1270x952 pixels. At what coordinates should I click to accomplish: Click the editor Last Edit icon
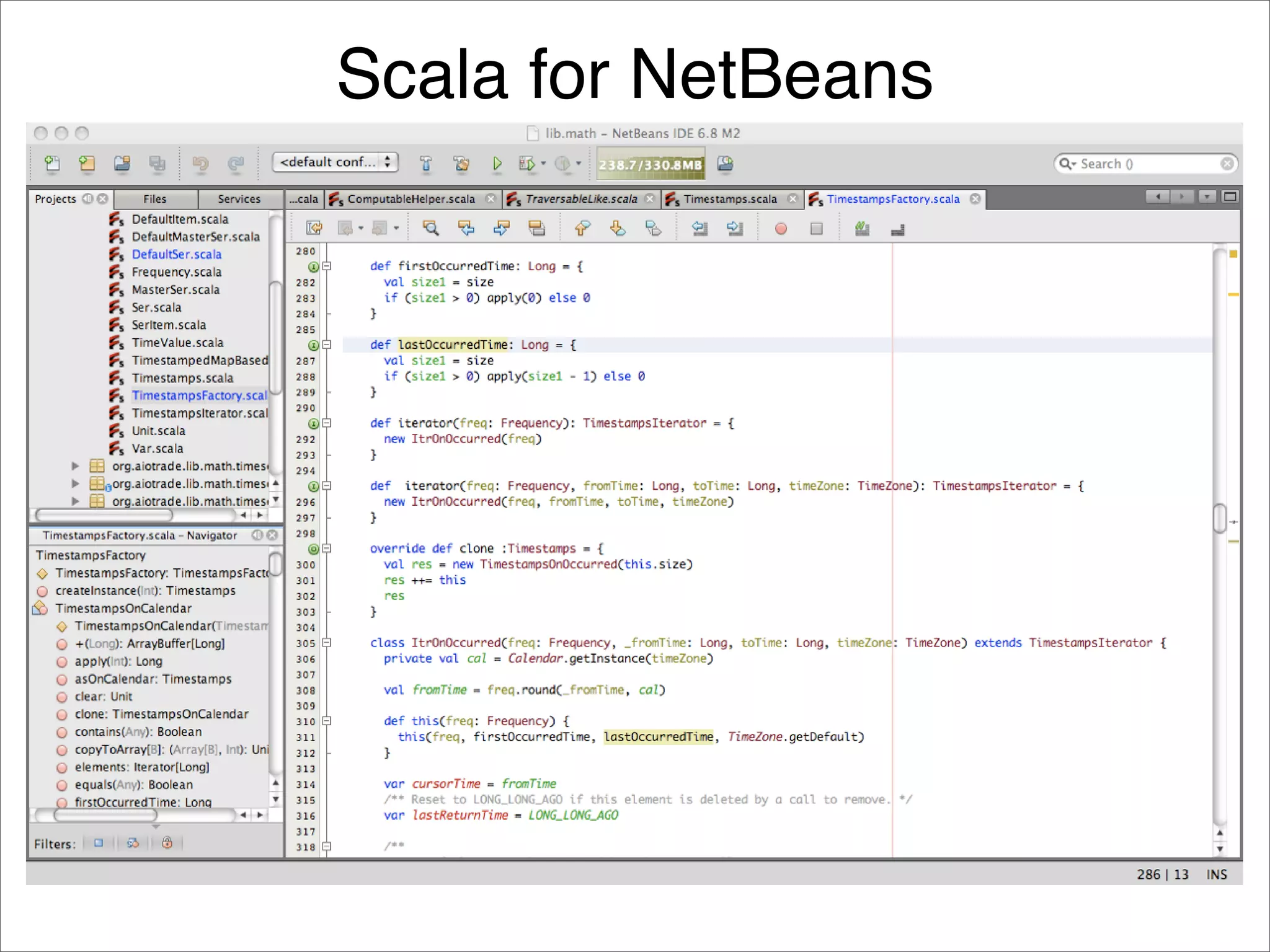point(314,228)
